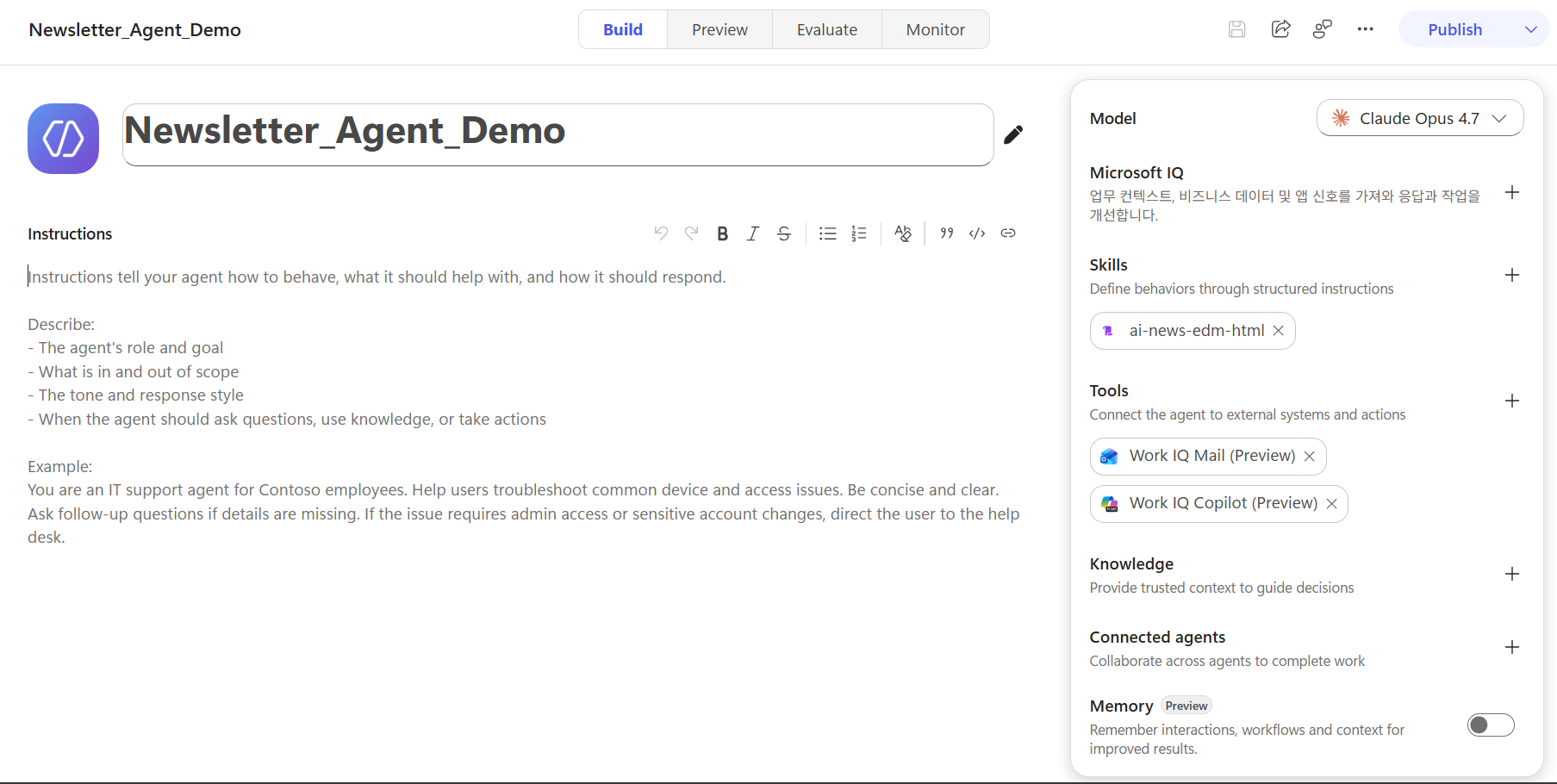
Task: Remove the Work IQ Copilot tool
Action: click(1332, 504)
